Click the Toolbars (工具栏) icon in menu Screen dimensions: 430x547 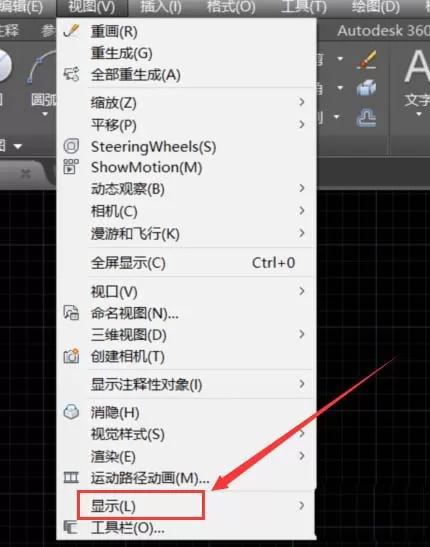click(70, 527)
